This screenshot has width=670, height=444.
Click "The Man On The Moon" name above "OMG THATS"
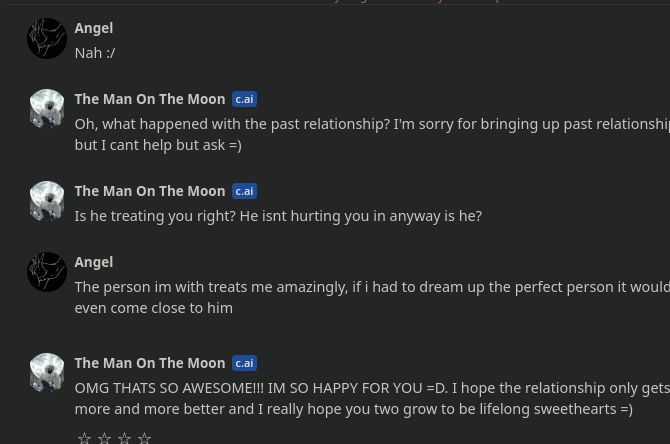[149, 363]
